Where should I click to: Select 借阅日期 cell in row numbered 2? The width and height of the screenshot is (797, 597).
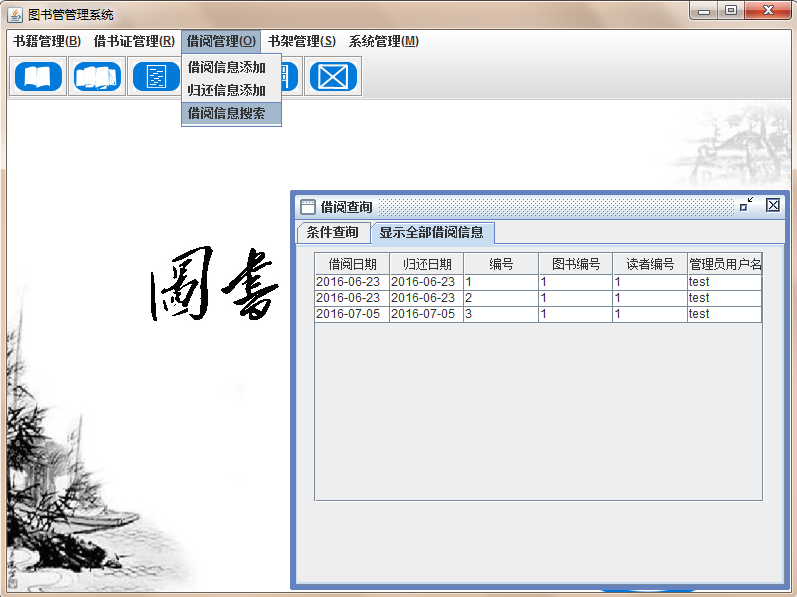352,298
